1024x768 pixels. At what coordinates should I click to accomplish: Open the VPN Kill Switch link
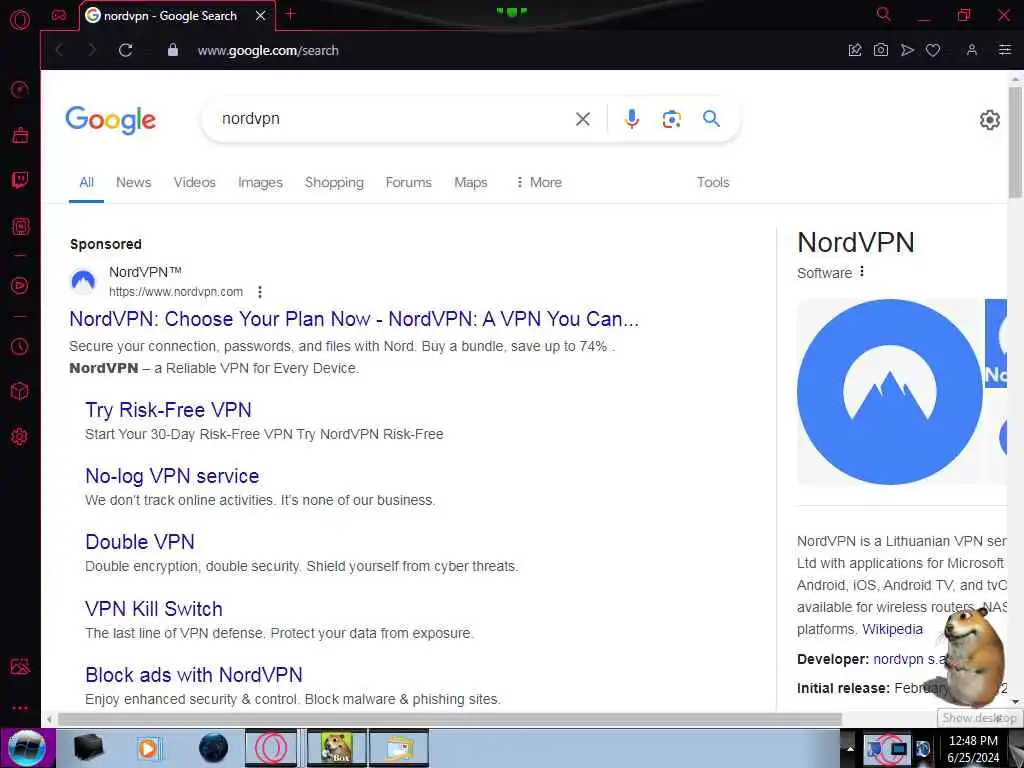click(153, 609)
